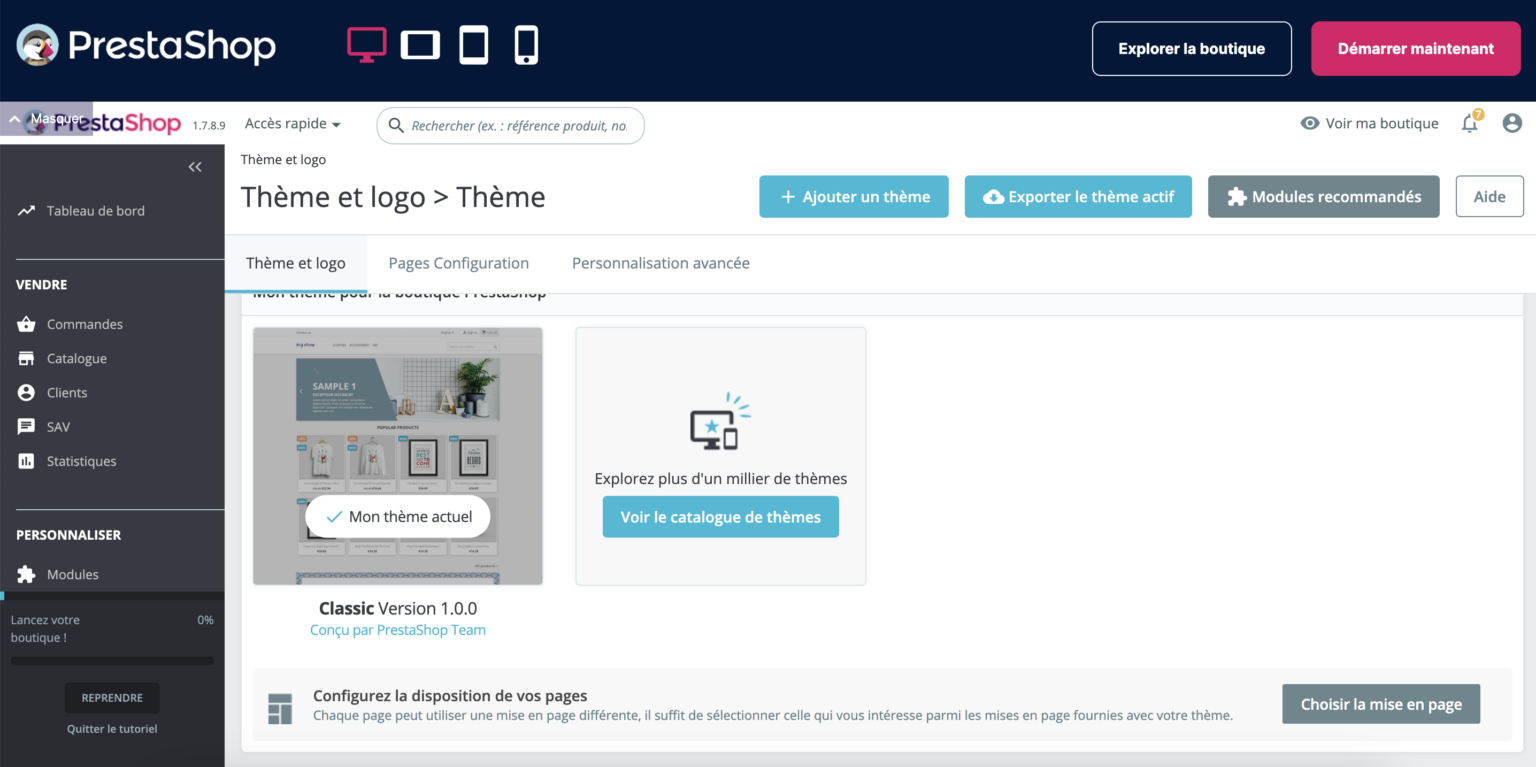Select the desktop preview device icon
1536x767 pixels.
(x=366, y=45)
